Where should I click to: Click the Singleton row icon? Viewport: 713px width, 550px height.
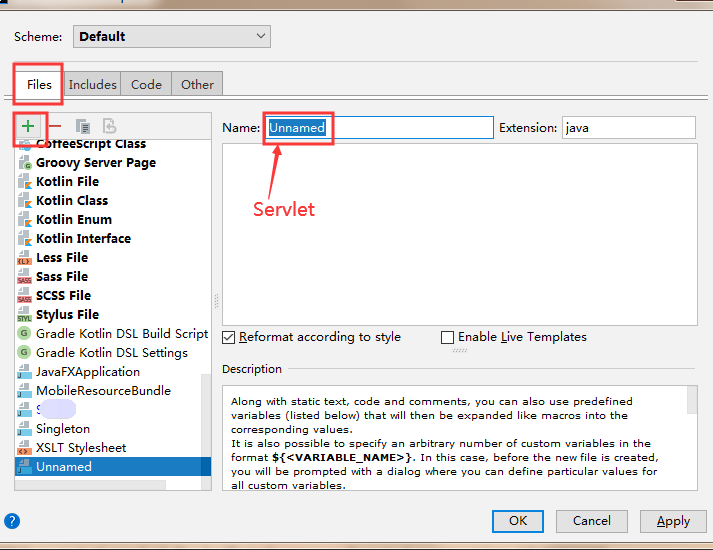point(25,429)
